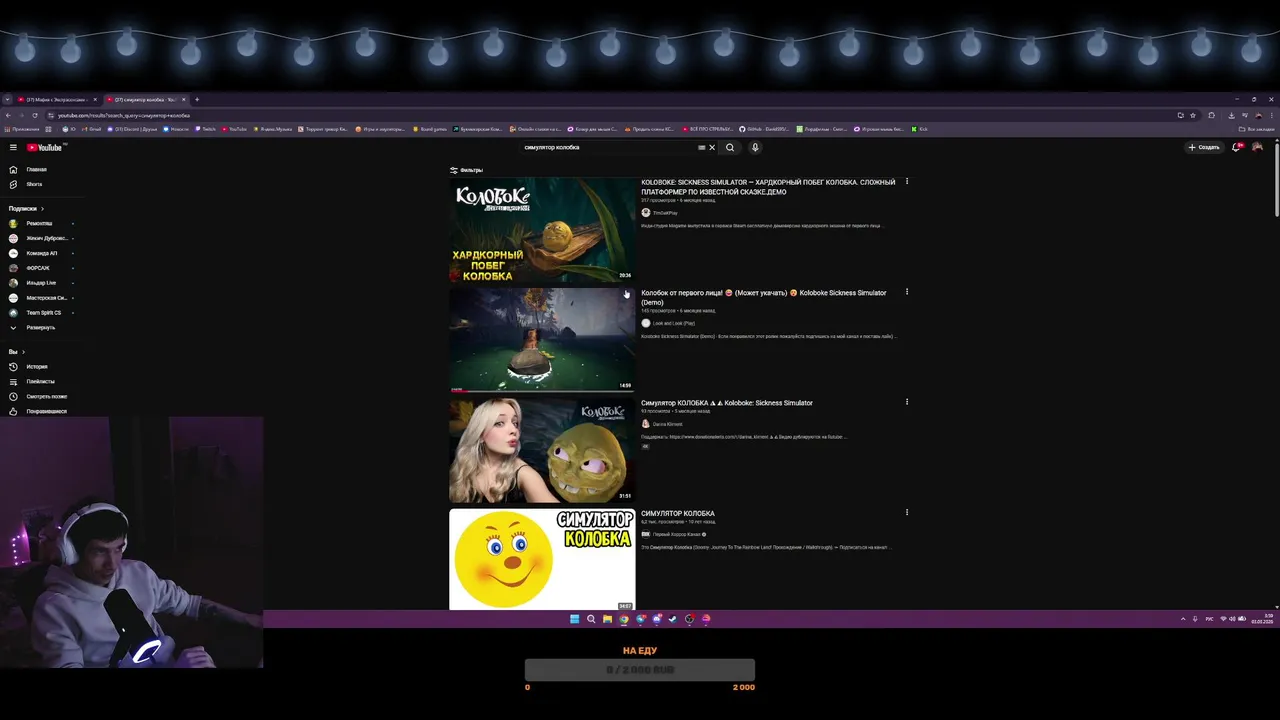Go to Главная in the sidebar
The width and height of the screenshot is (1280, 720).
point(36,169)
